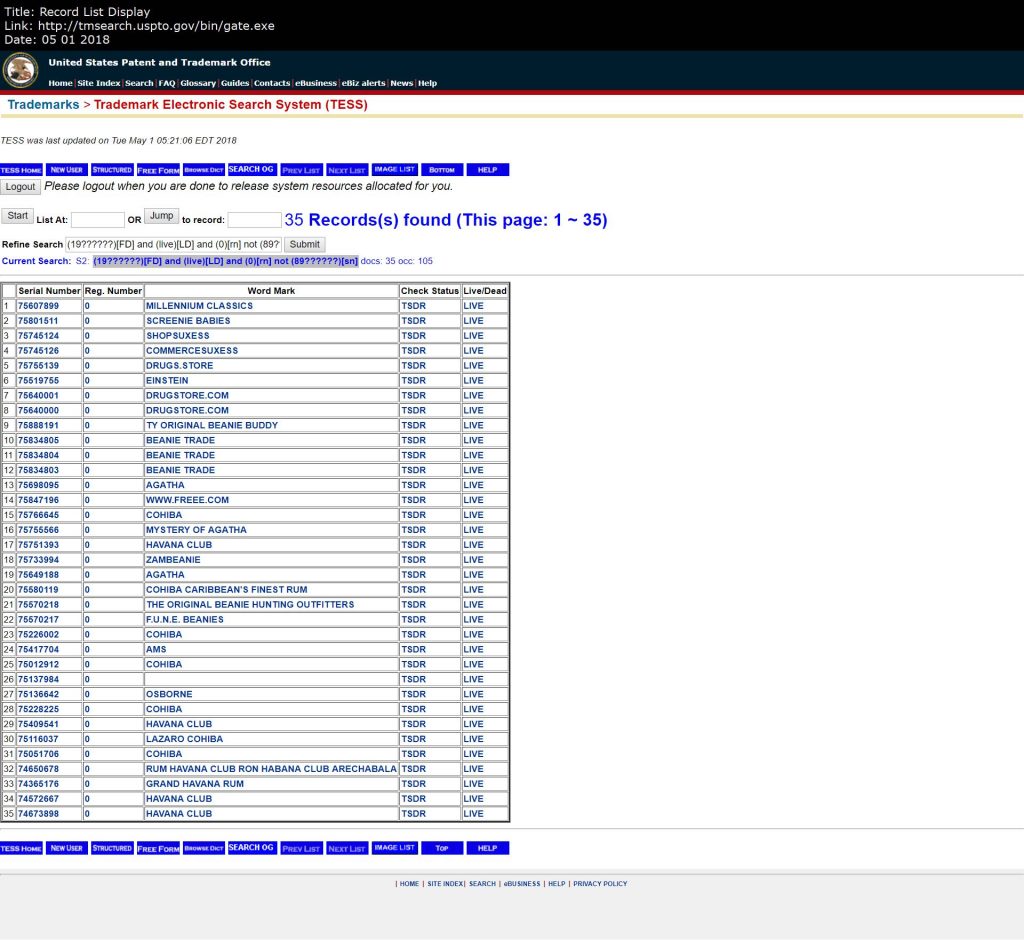1024x940 pixels.
Task: Open FAQ in header navigation
Action: pyautogui.click(x=167, y=83)
